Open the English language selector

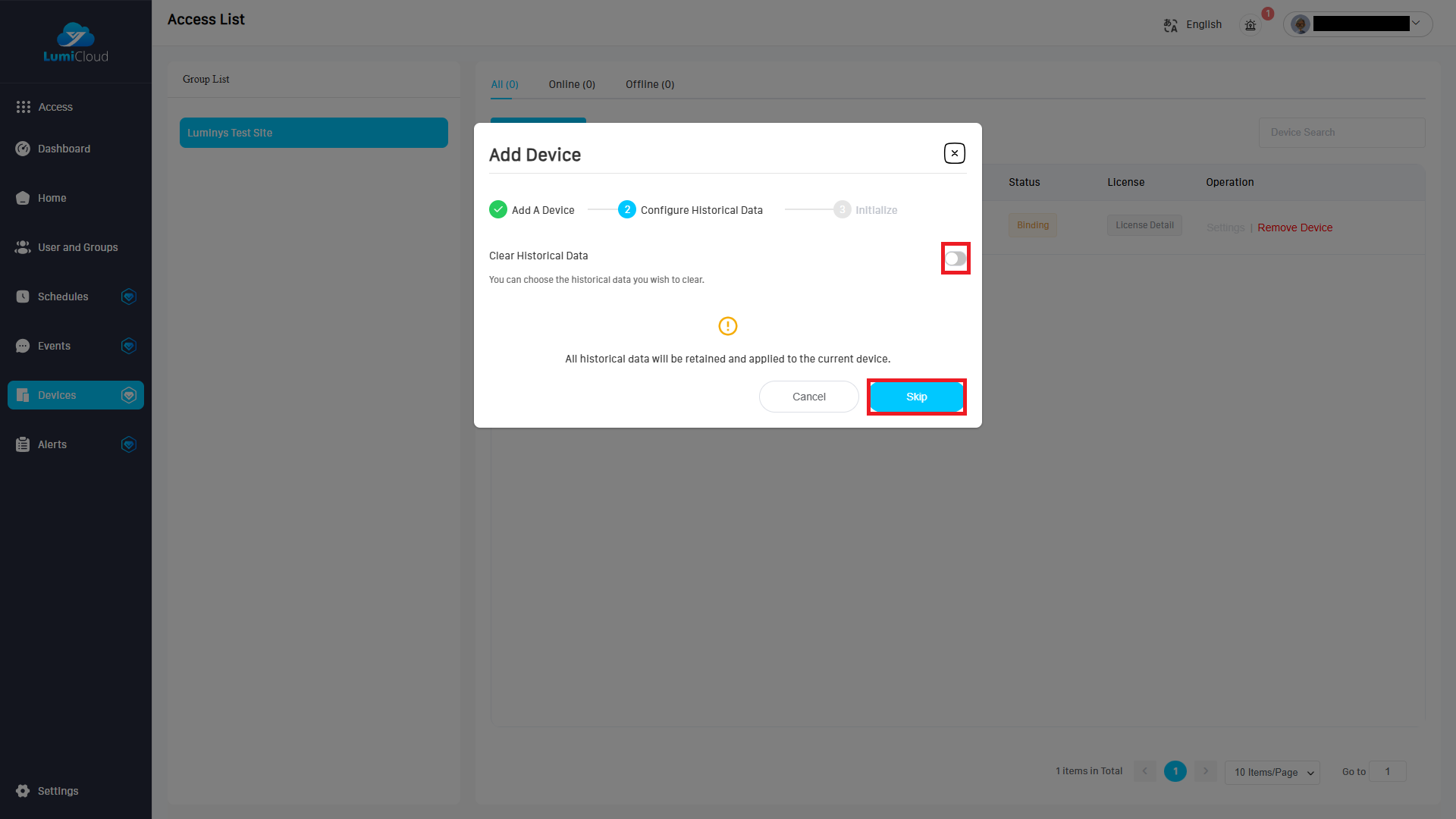point(1203,24)
